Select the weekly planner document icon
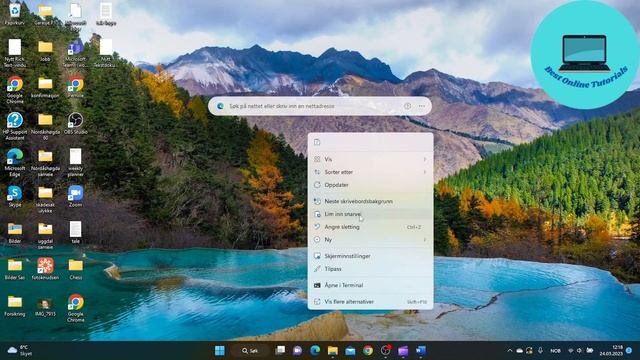Viewport: 640px width, 360px height. (x=76, y=162)
